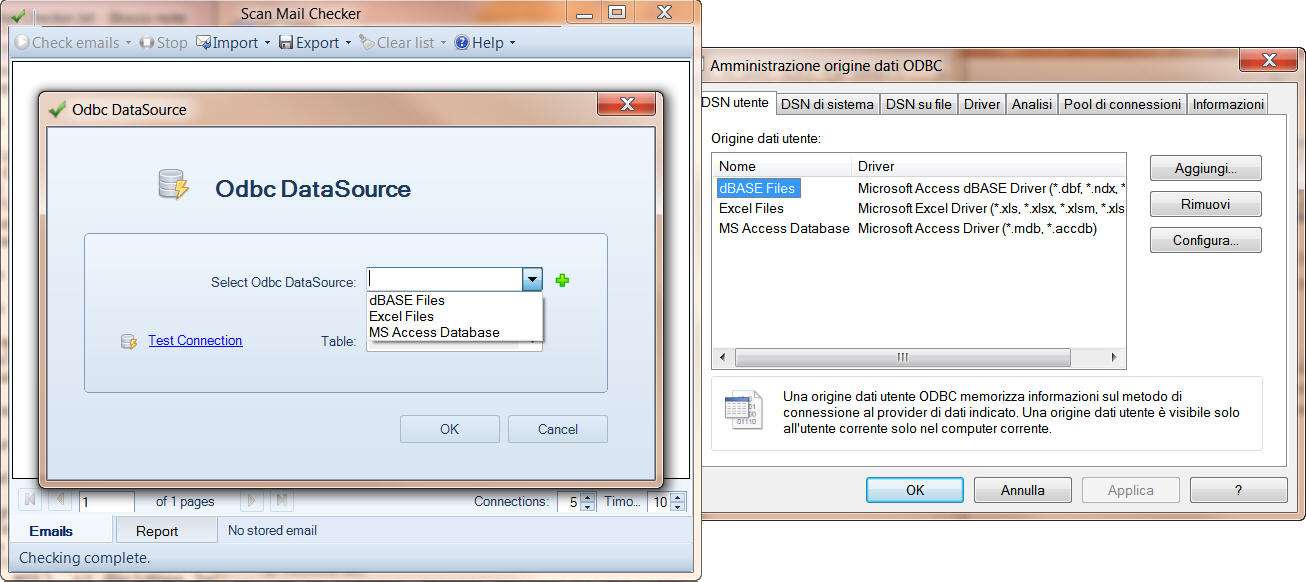Image resolution: width=1306 pixels, height=582 pixels.
Task: Click the Aggiungi... button
Action: 1205,168
